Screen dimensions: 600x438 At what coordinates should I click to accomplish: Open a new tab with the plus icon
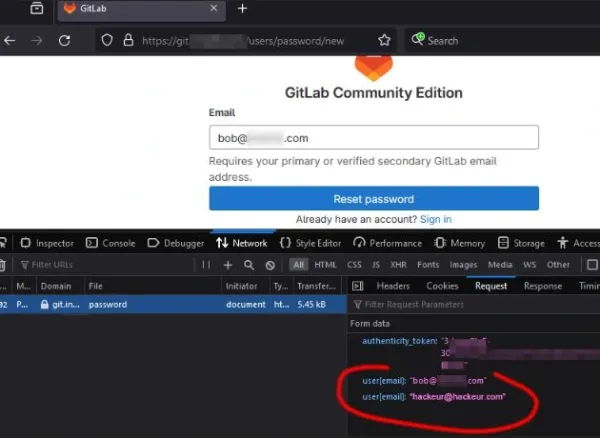pyautogui.click(x=242, y=8)
